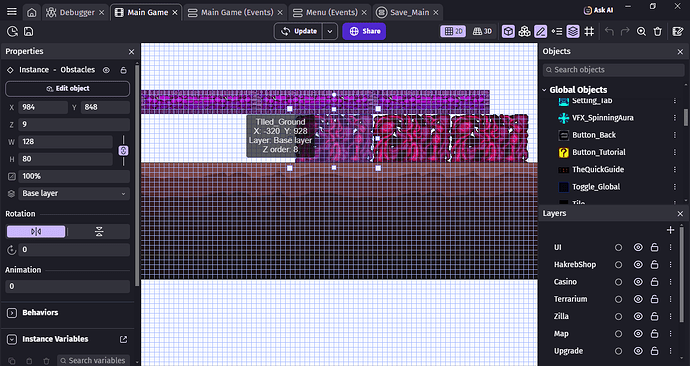The height and width of the screenshot is (366, 690).
Task: Click the X position field
Action: click(x=43, y=107)
